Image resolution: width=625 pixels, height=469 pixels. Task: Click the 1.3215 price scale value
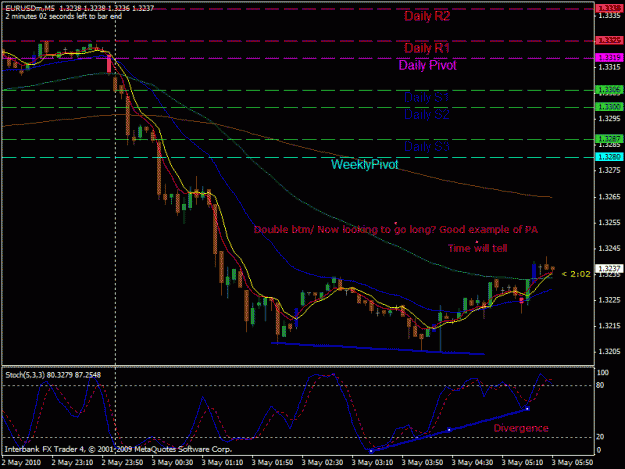point(609,326)
